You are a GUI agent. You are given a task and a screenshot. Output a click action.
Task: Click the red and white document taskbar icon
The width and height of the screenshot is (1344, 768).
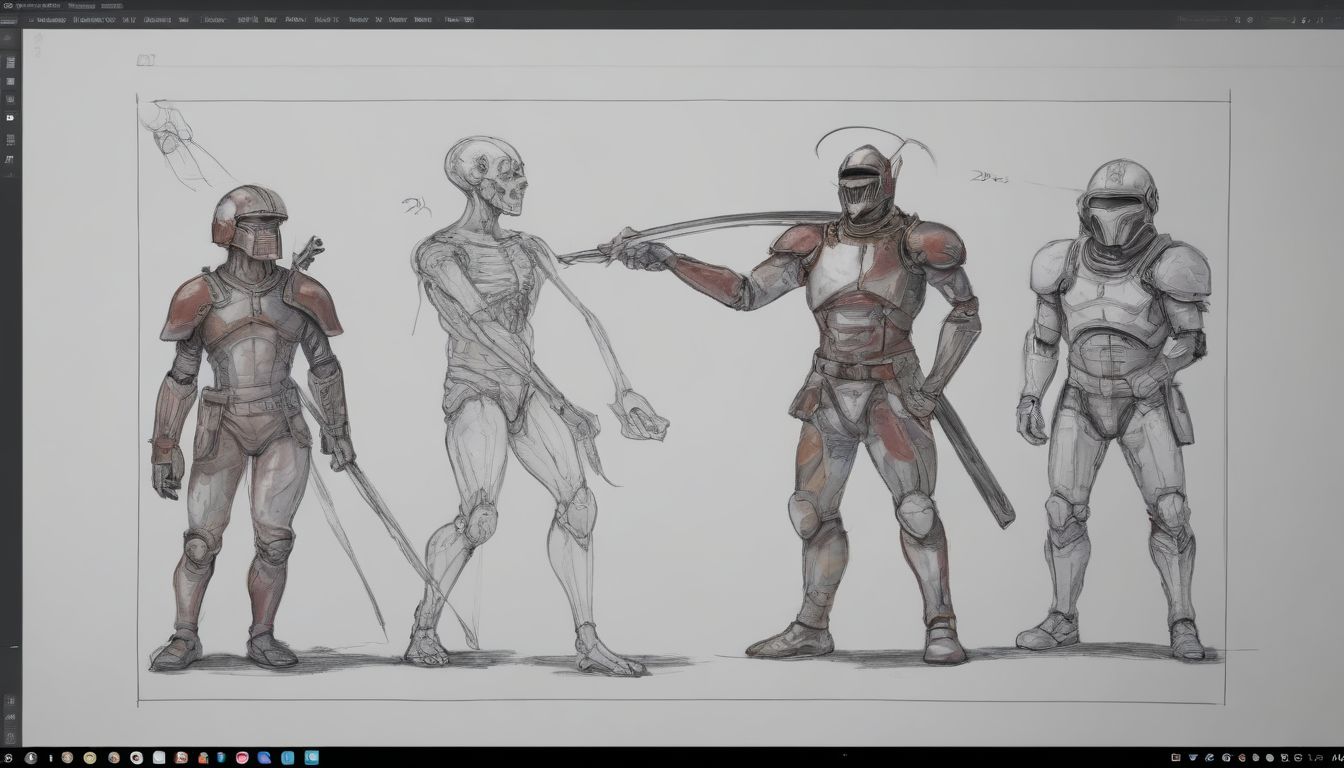(181, 758)
